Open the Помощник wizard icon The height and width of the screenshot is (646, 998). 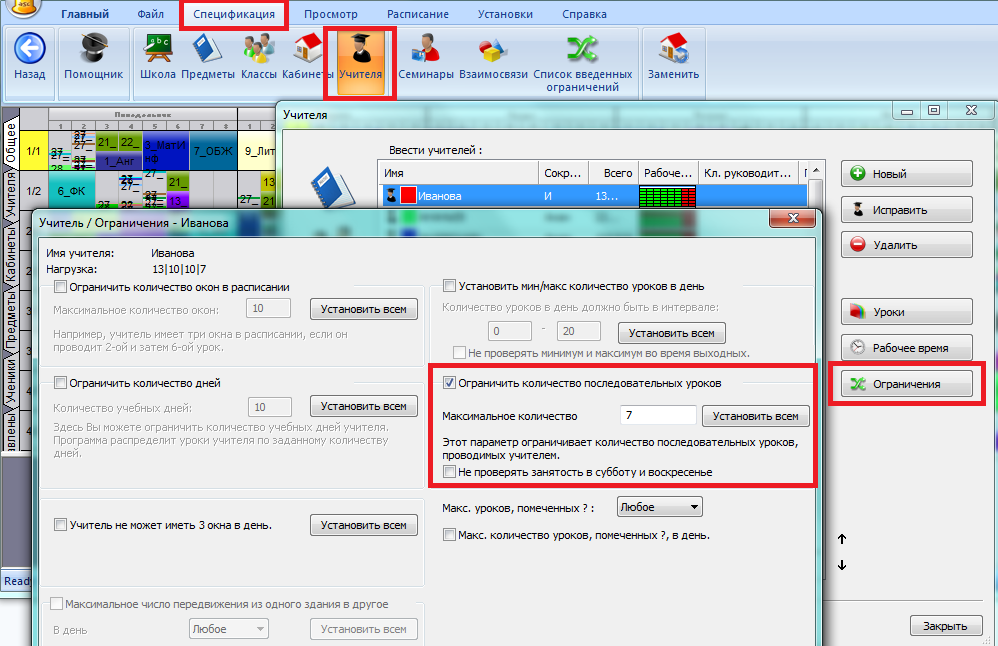[x=93, y=50]
